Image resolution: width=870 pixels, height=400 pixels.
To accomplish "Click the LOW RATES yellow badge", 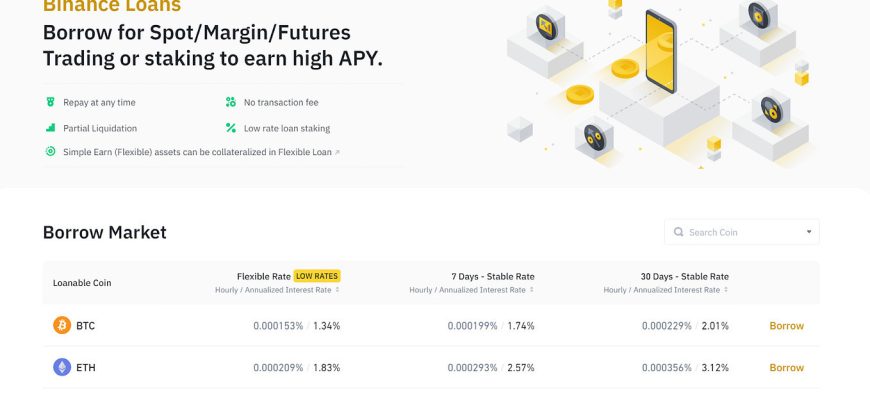I will 317,276.
